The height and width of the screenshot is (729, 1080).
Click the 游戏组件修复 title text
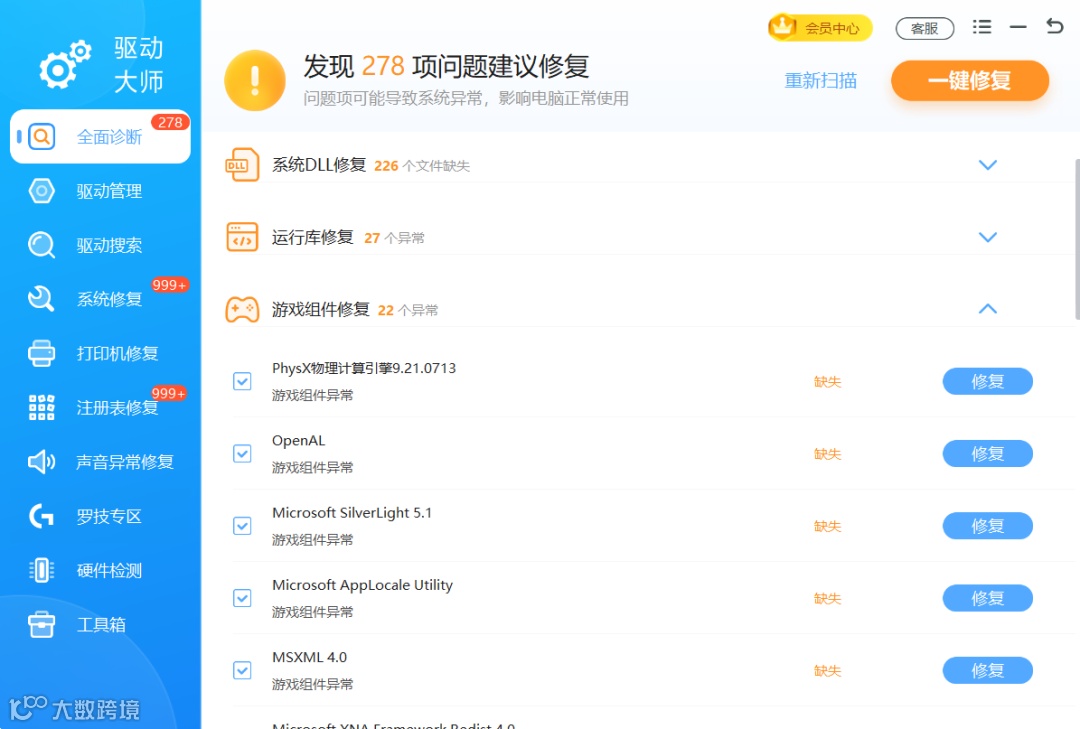pos(321,309)
